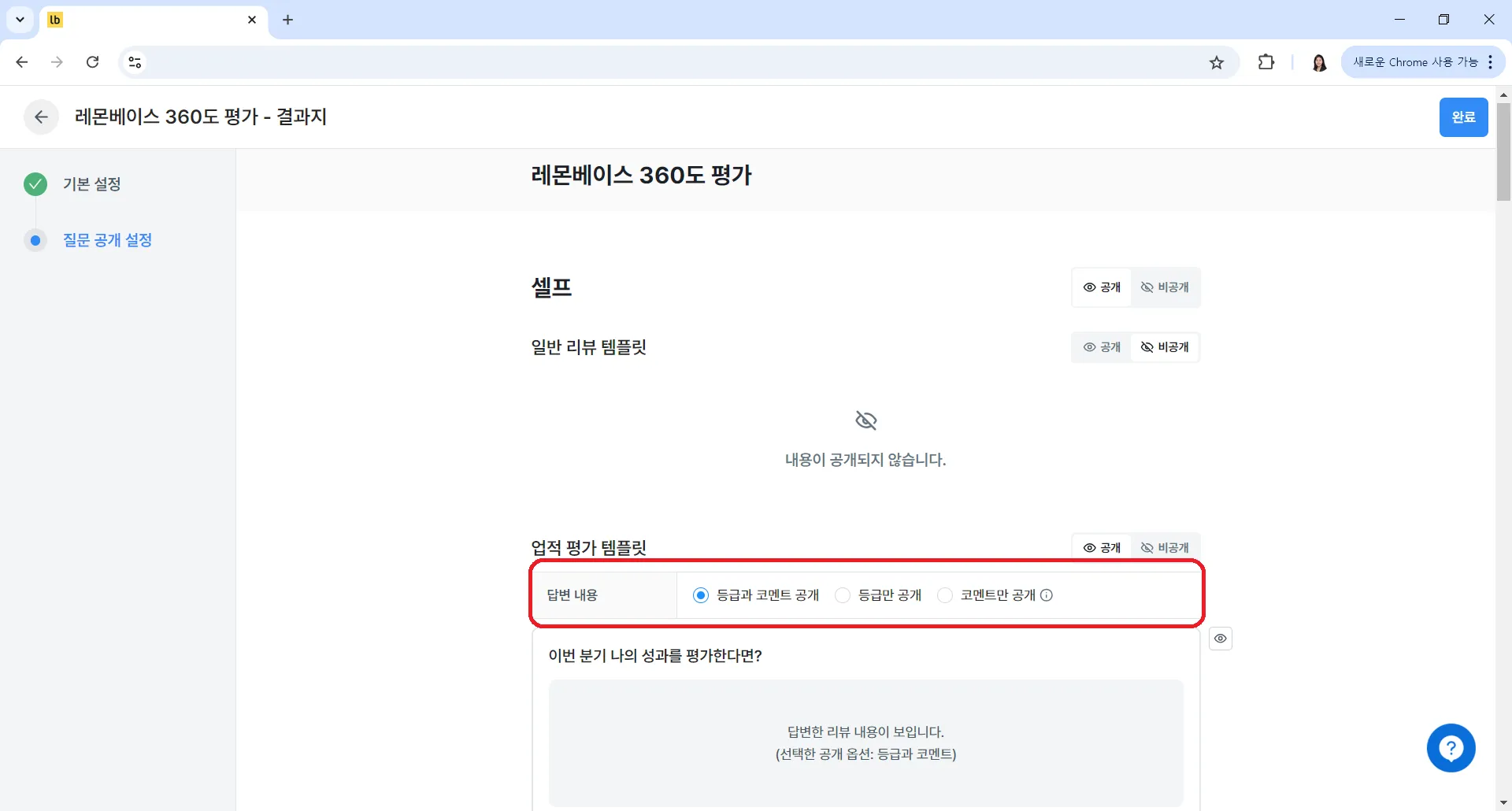
Task: Go forward in browser history
Action: point(57,62)
